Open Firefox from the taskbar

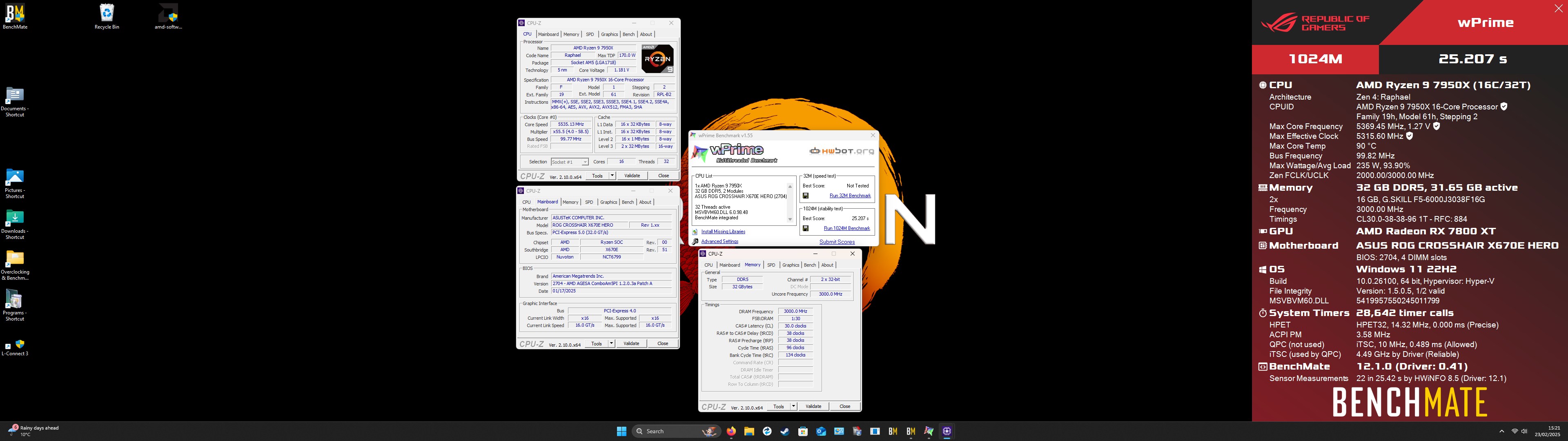731,431
